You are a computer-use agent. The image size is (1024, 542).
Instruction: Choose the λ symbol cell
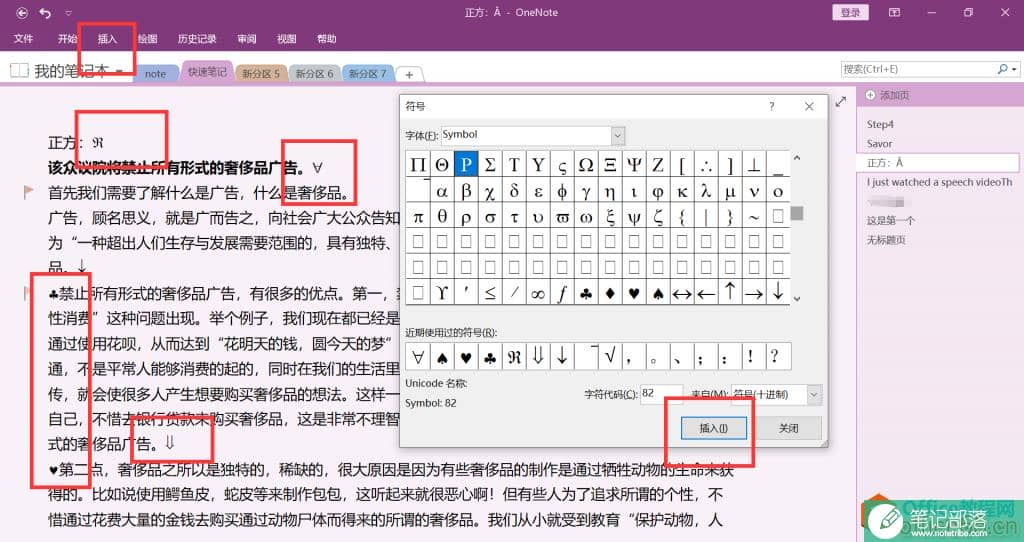(x=706, y=191)
